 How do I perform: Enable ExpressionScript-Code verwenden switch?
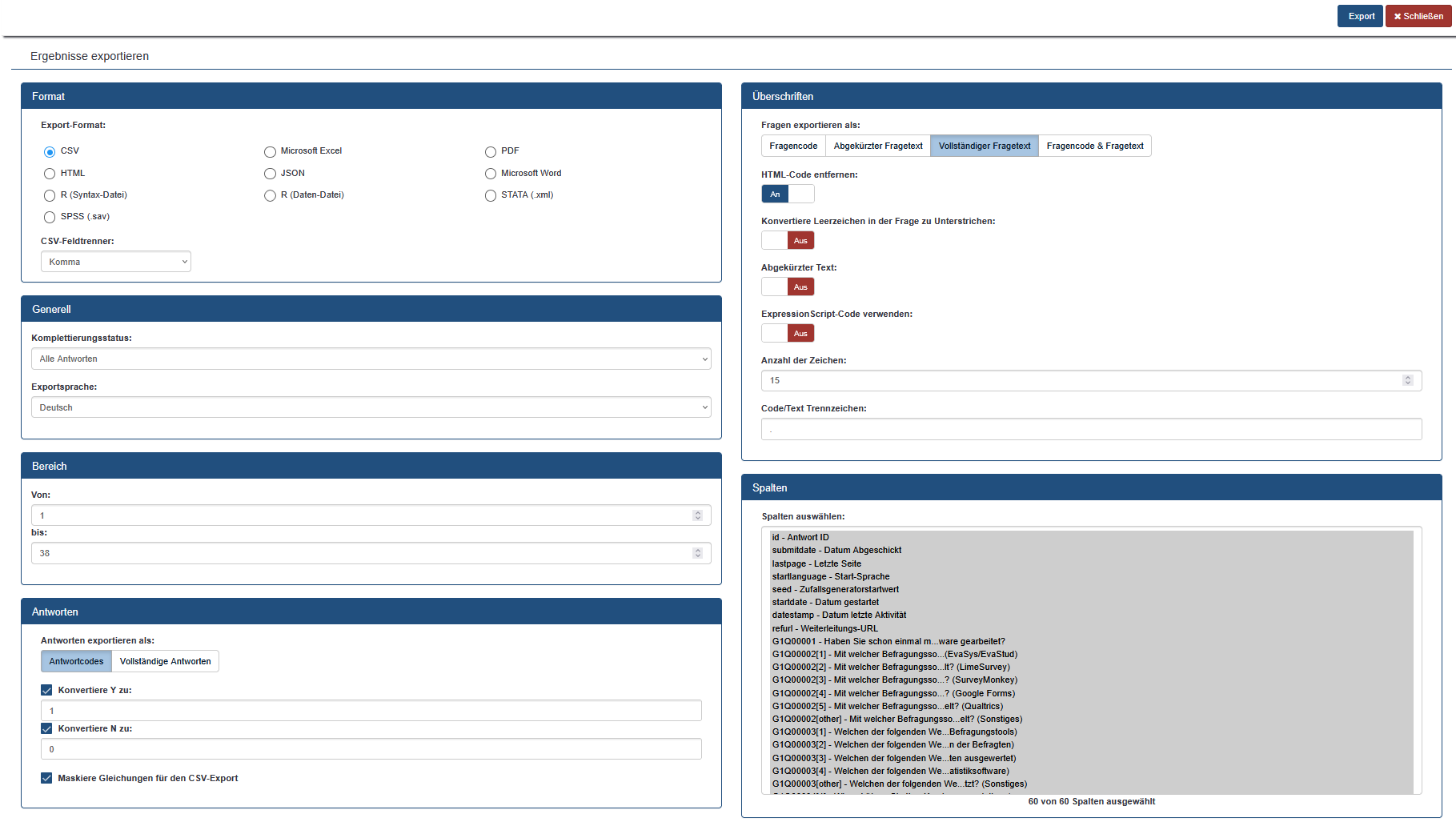tap(788, 333)
